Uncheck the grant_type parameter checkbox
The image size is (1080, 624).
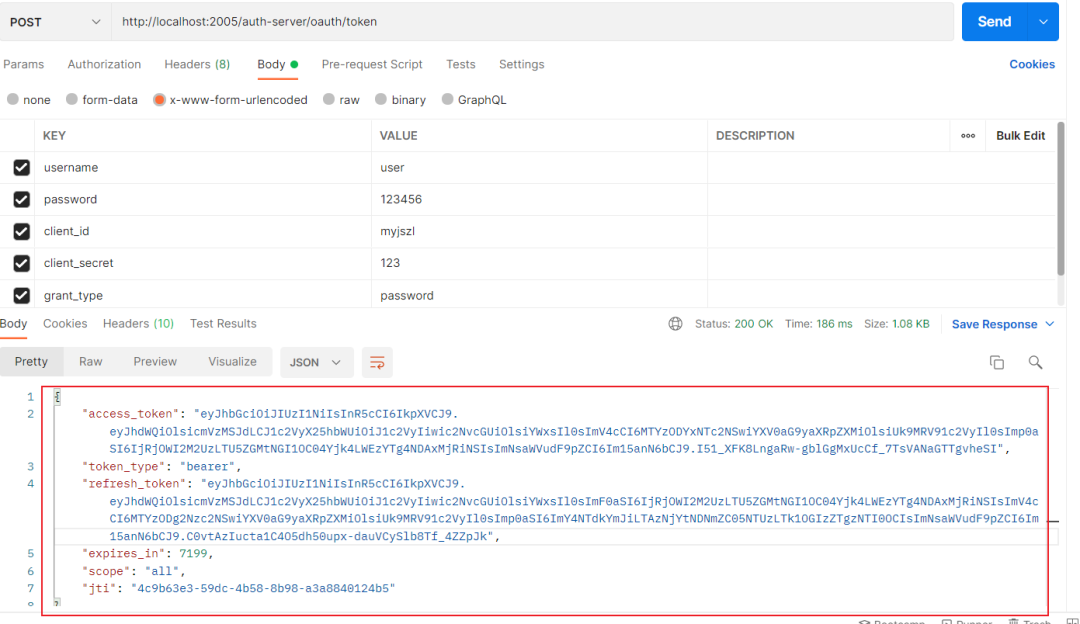(x=21, y=295)
